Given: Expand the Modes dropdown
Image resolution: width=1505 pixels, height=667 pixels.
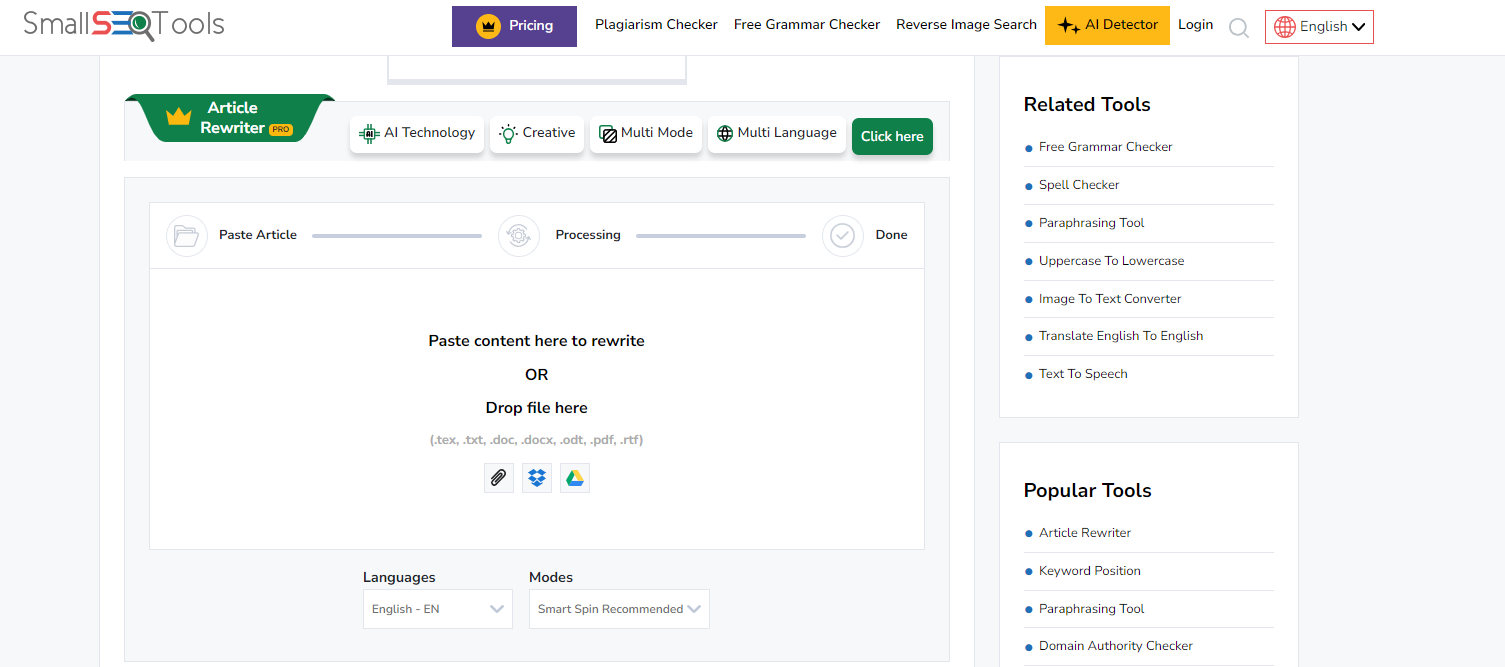Looking at the screenshot, I should point(619,609).
